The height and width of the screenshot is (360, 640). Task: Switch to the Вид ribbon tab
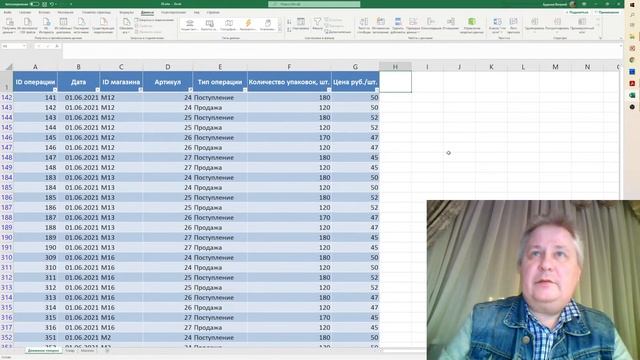[197, 13]
